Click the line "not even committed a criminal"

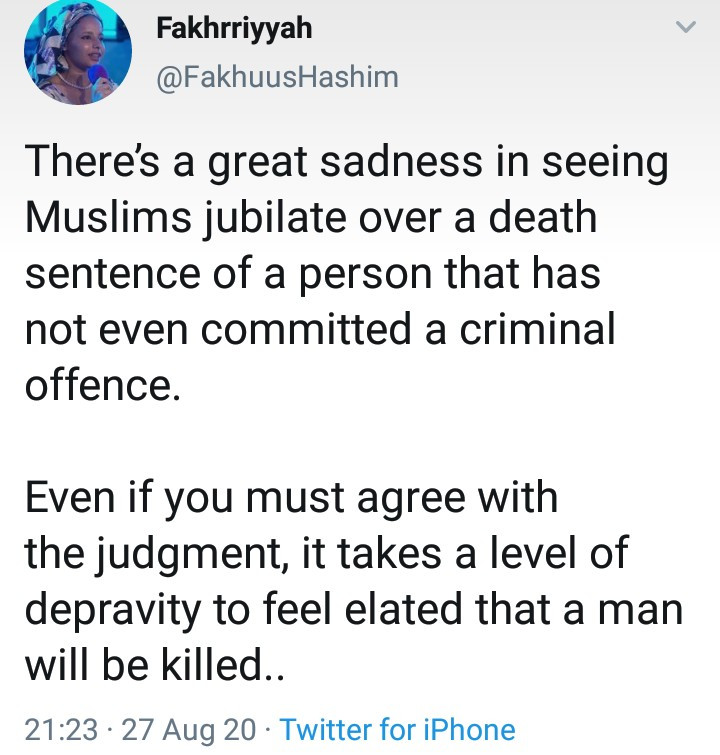click(x=320, y=328)
